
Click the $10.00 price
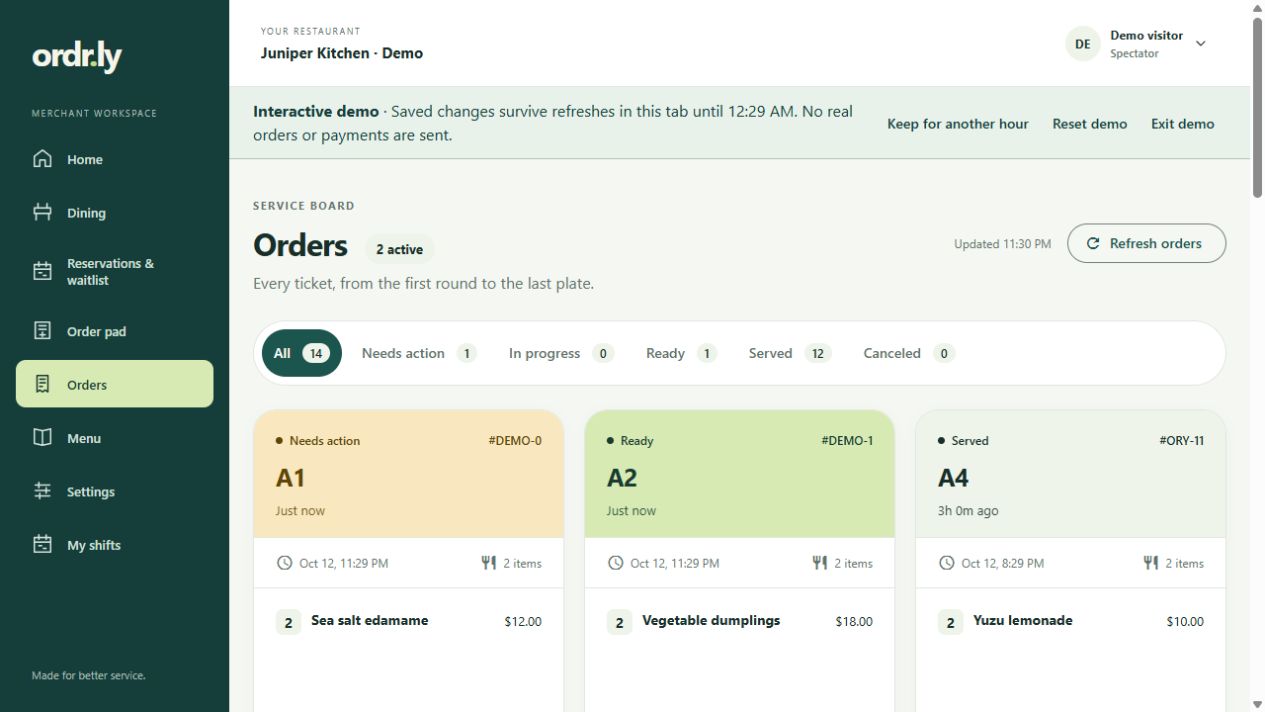coord(1185,621)
